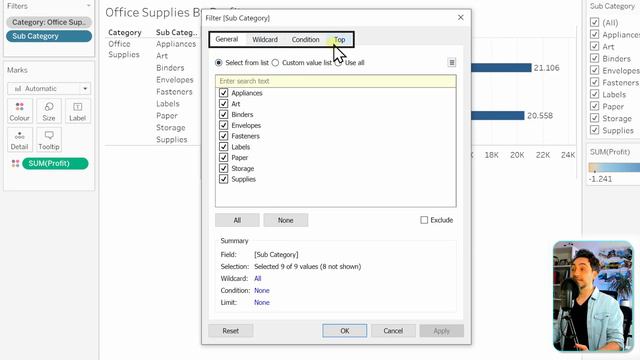
Task: Click the 21.106 profit bar in chart
Action: point(501,68)
